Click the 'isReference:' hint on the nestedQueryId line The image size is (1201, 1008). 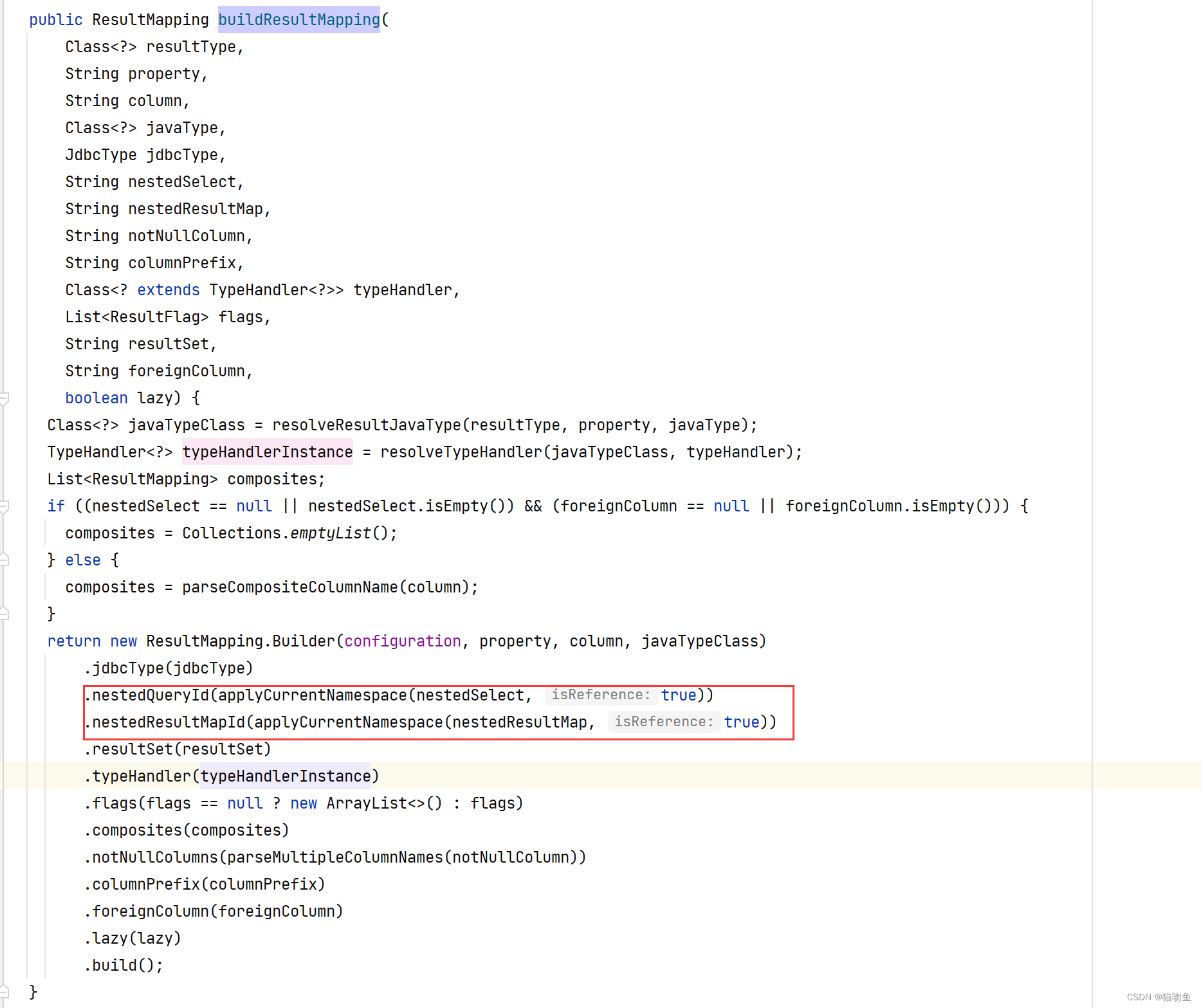601,695
